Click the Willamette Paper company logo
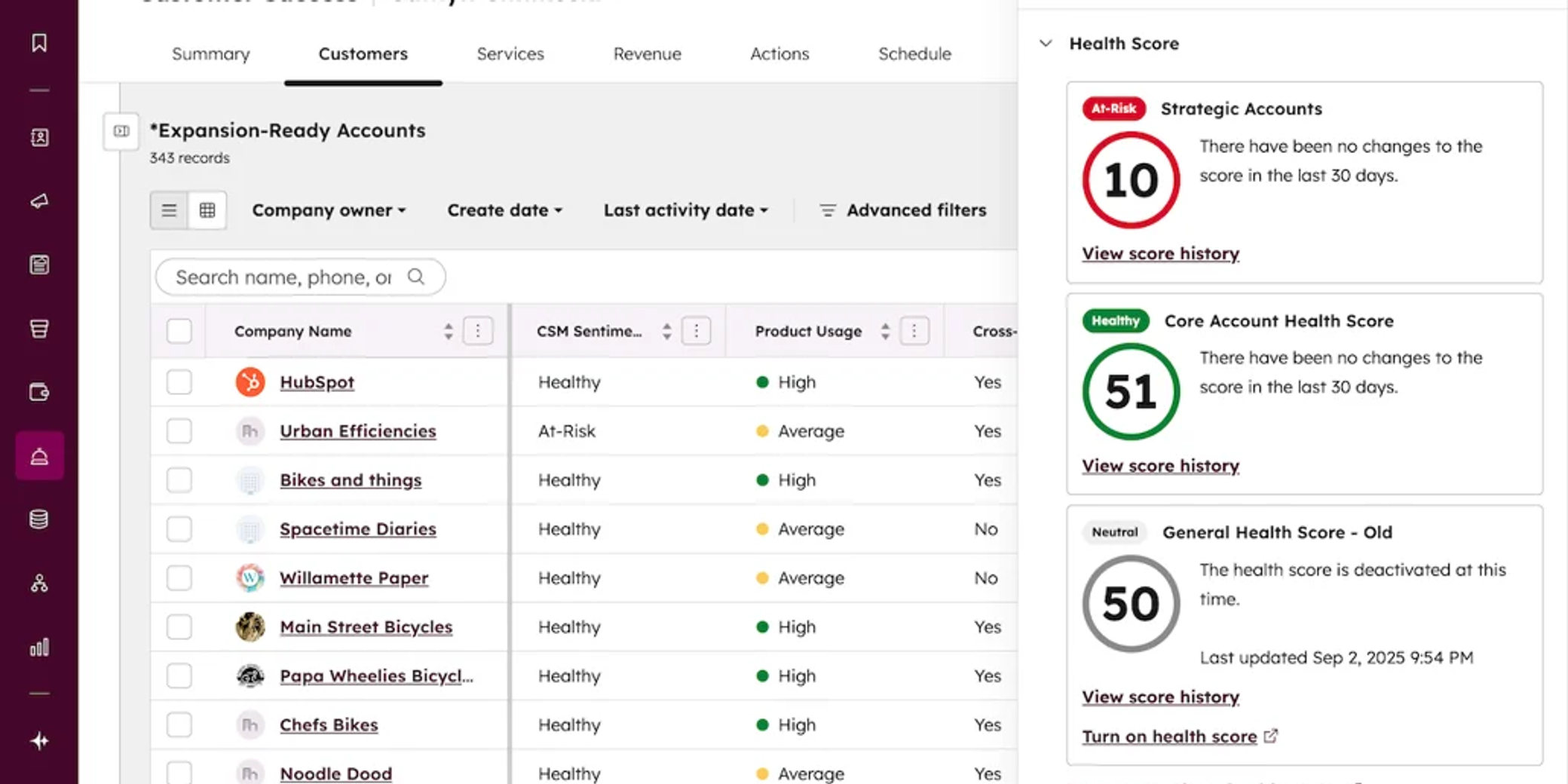1568x784 pixels. click(250, 578)
